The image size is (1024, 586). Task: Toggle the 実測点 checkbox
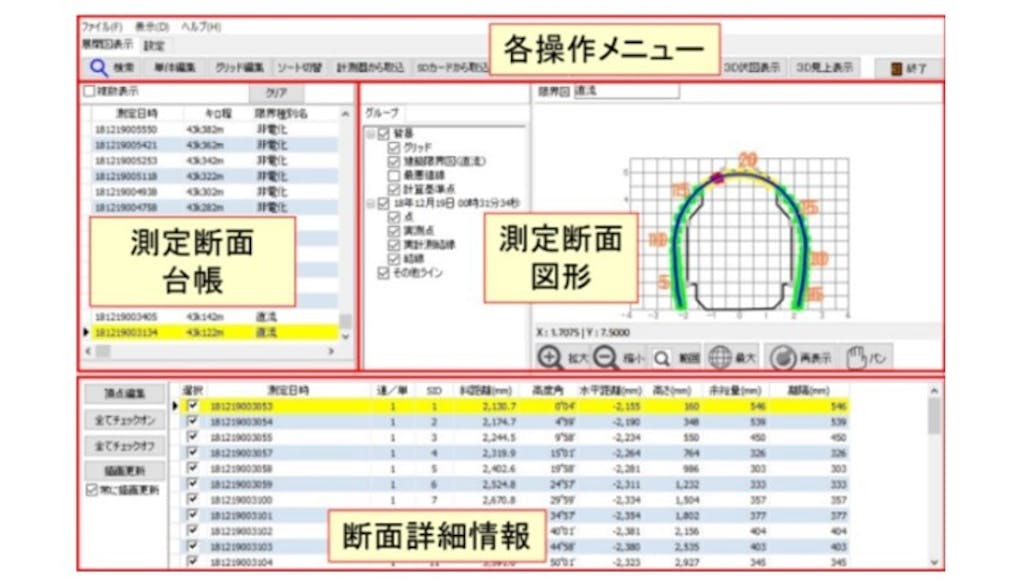tap(394, 231)
